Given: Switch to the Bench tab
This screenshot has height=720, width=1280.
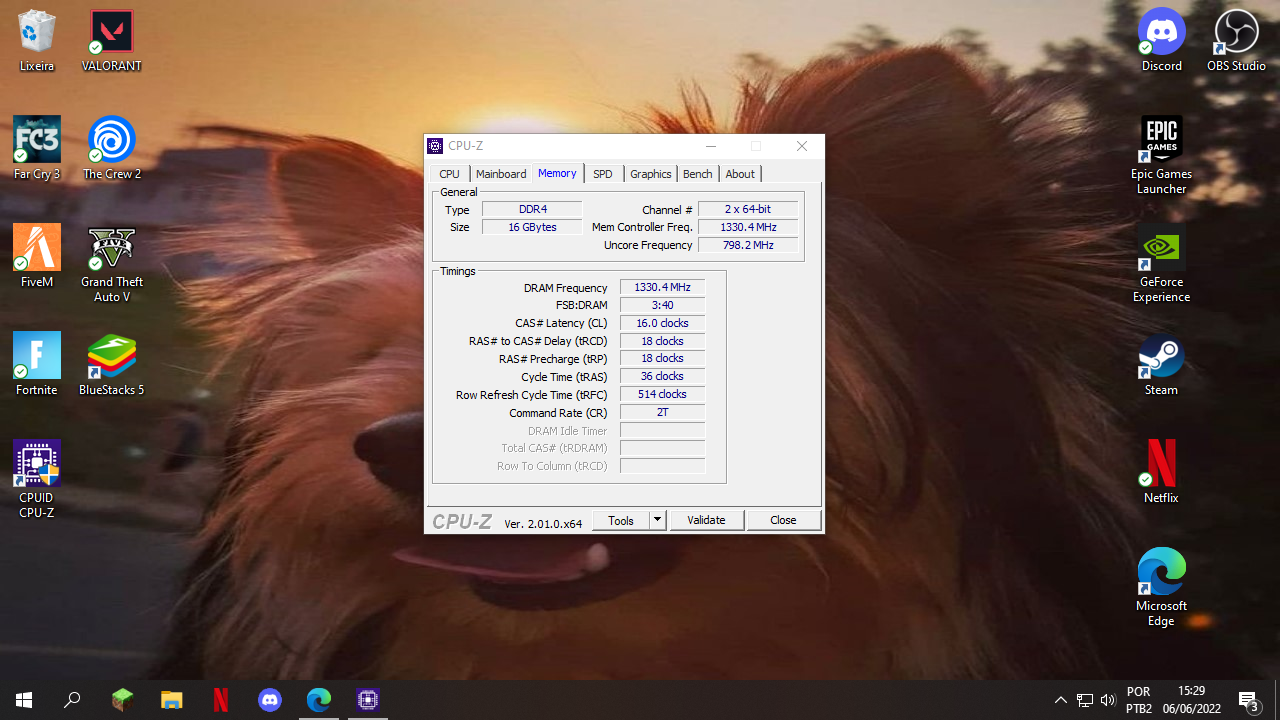Looking at the screenshot, I should pyautogui.click(x=697, y=174).
